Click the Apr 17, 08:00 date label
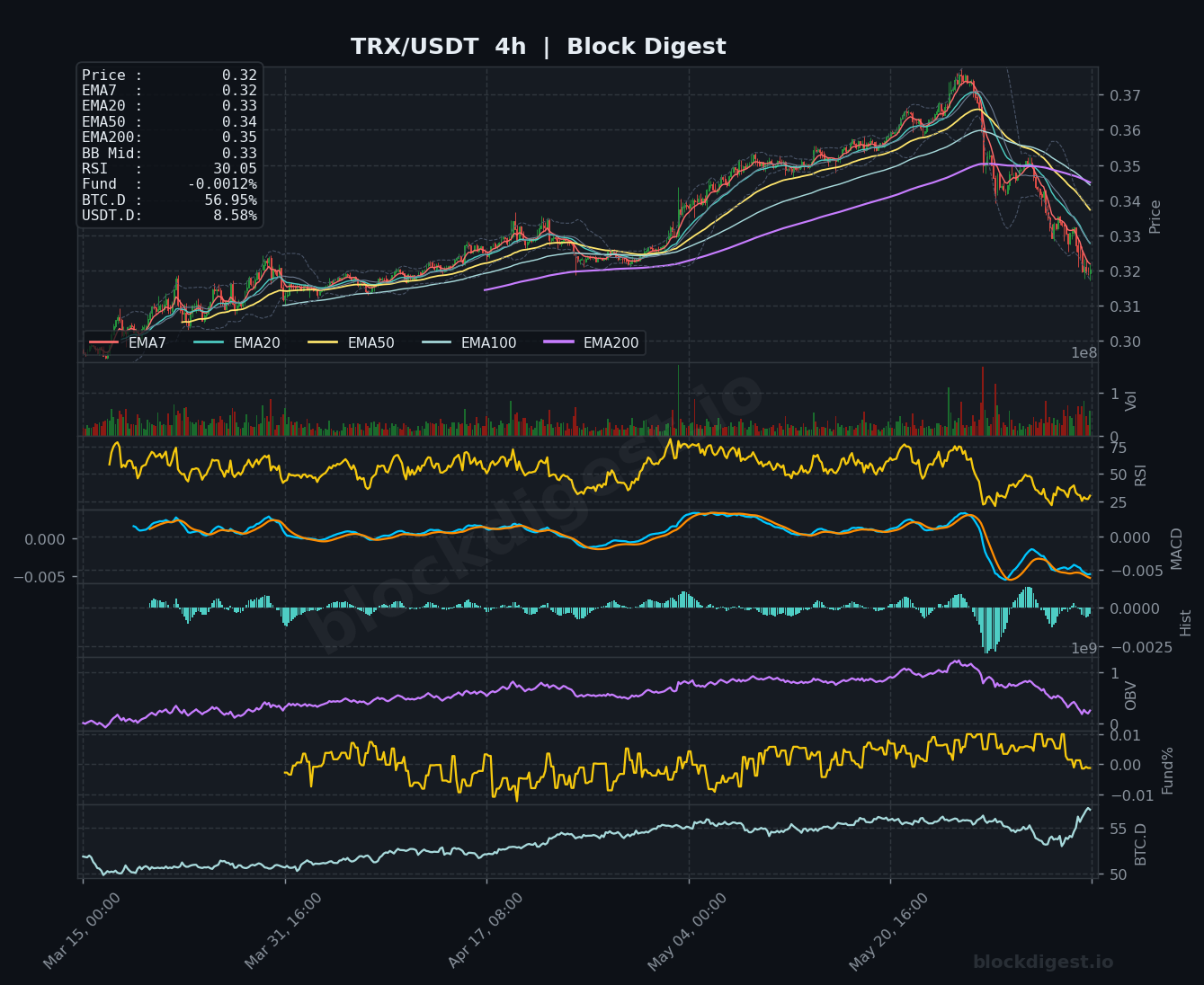 486,932
